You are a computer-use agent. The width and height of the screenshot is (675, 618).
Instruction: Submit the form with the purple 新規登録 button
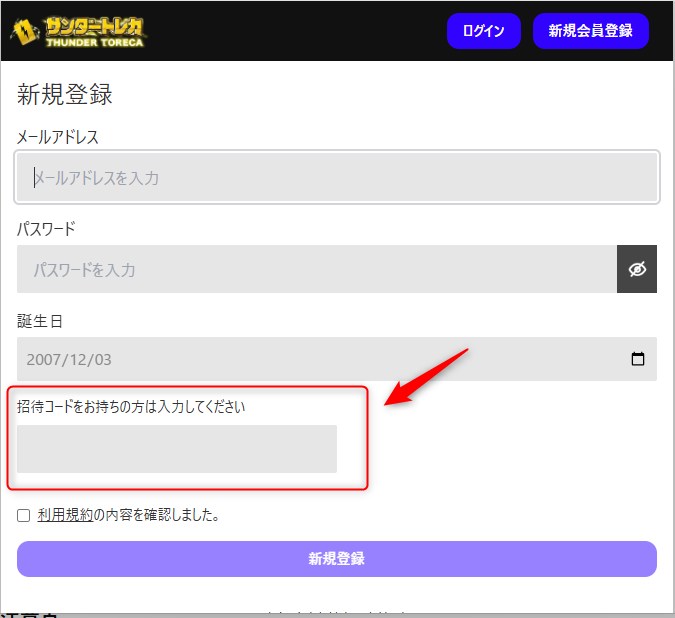(x=336, y=559)
